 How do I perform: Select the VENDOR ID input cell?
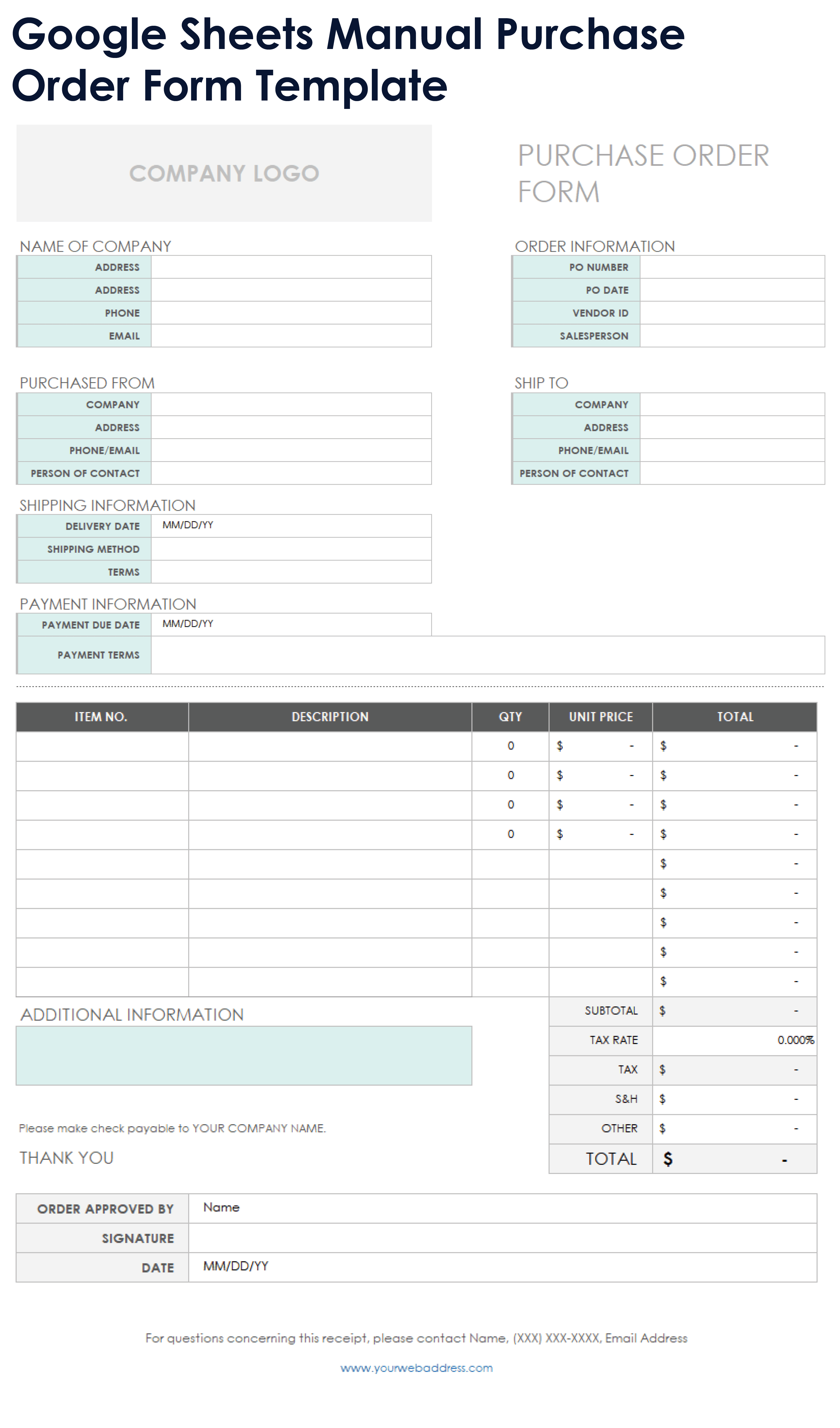click(732, 313)
